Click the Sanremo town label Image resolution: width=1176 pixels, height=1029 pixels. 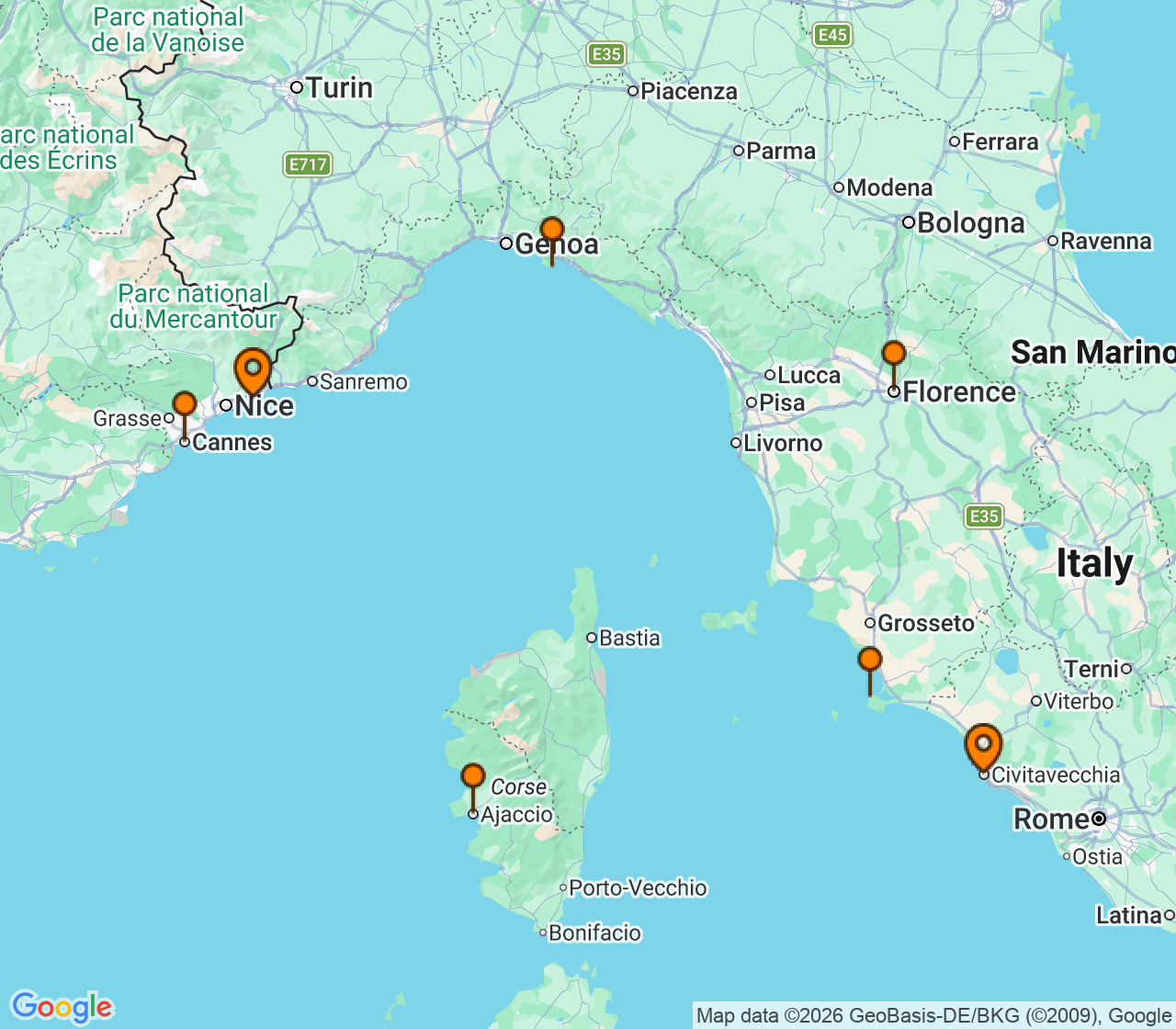[x=363, y=381]
